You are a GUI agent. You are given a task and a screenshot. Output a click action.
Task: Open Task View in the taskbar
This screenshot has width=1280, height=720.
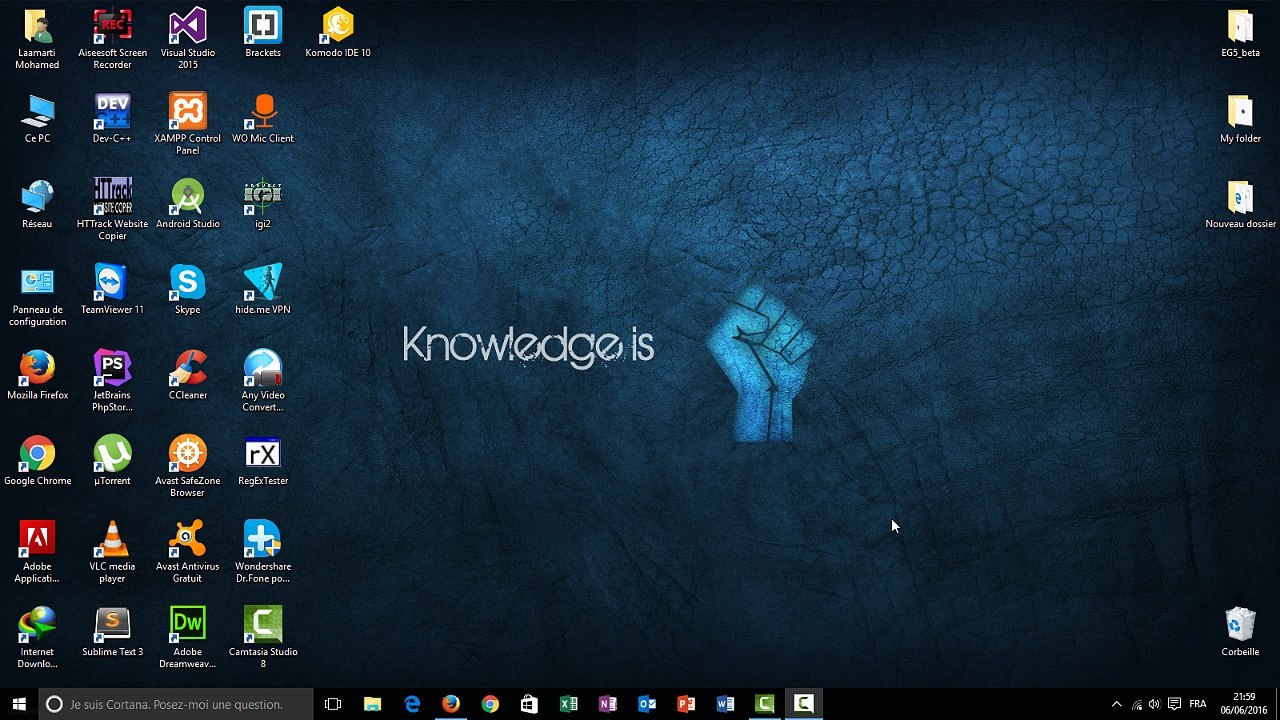pyautogui.click(x=333, y=704)
